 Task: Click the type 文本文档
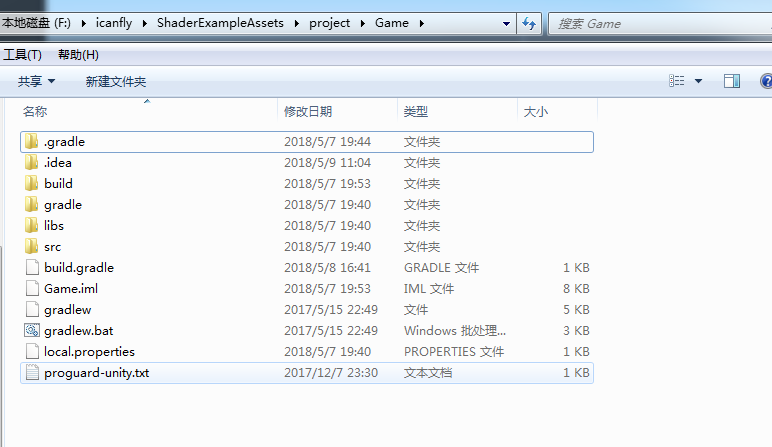pyautogui.click(x=428, y=373)
